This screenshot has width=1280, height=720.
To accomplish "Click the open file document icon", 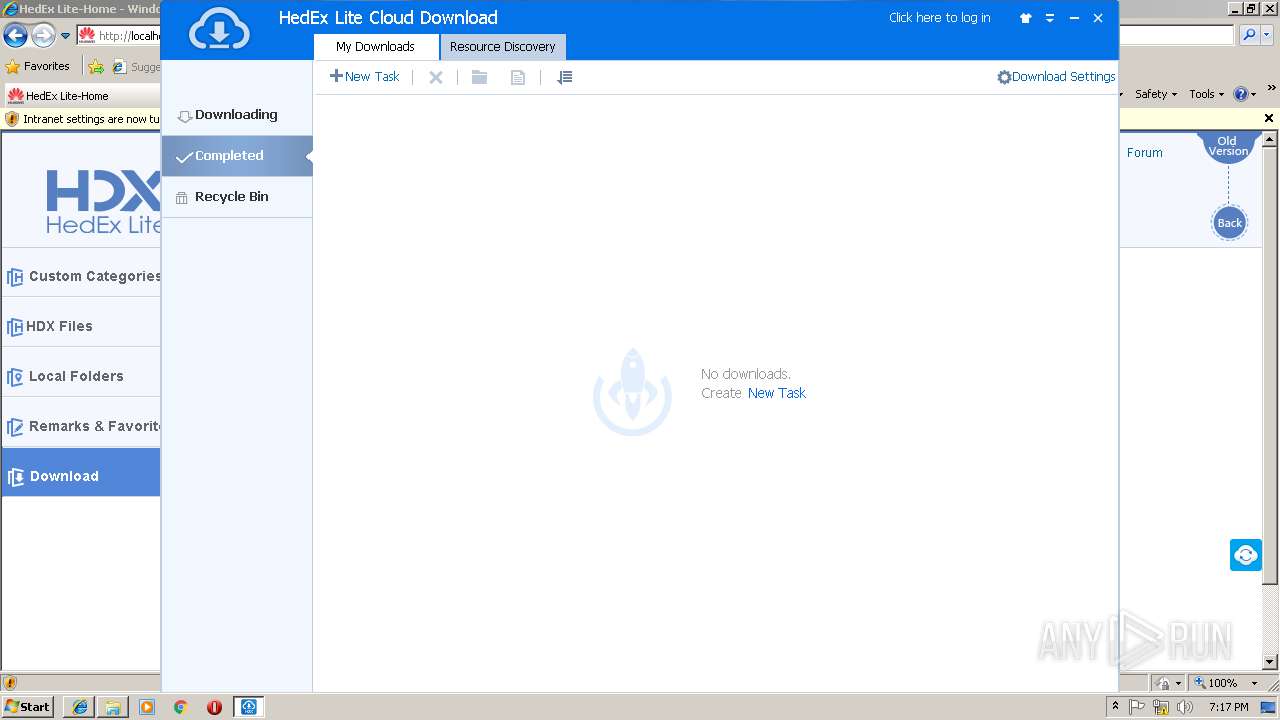I will [518, 77].
